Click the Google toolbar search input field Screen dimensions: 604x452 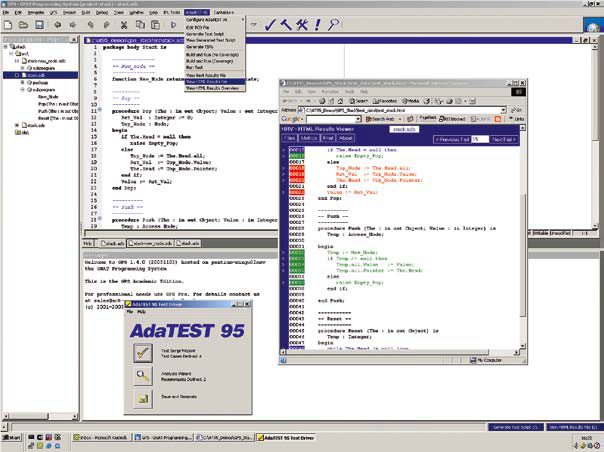point(331,119)
